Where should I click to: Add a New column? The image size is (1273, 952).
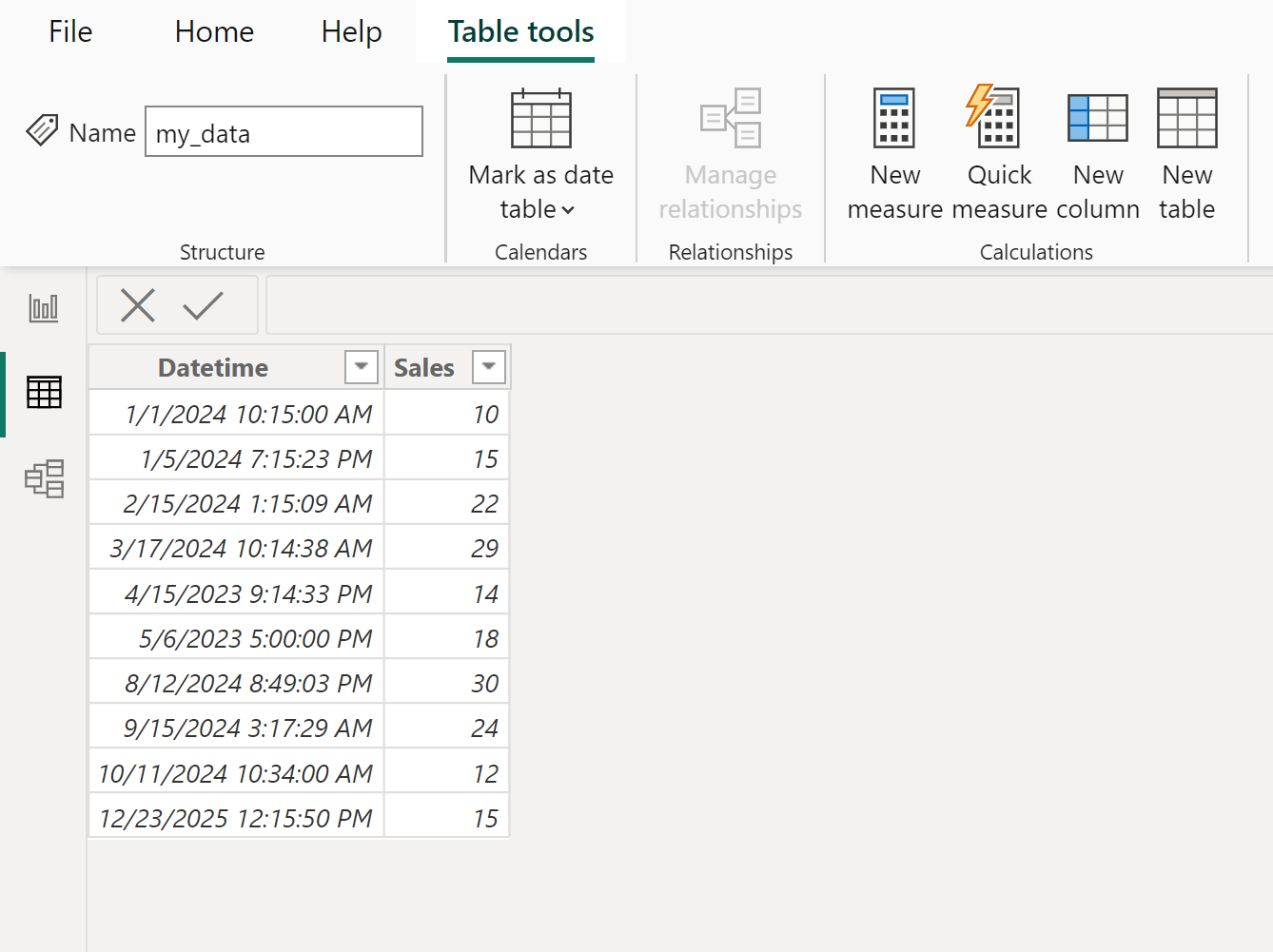(1097, 152)
